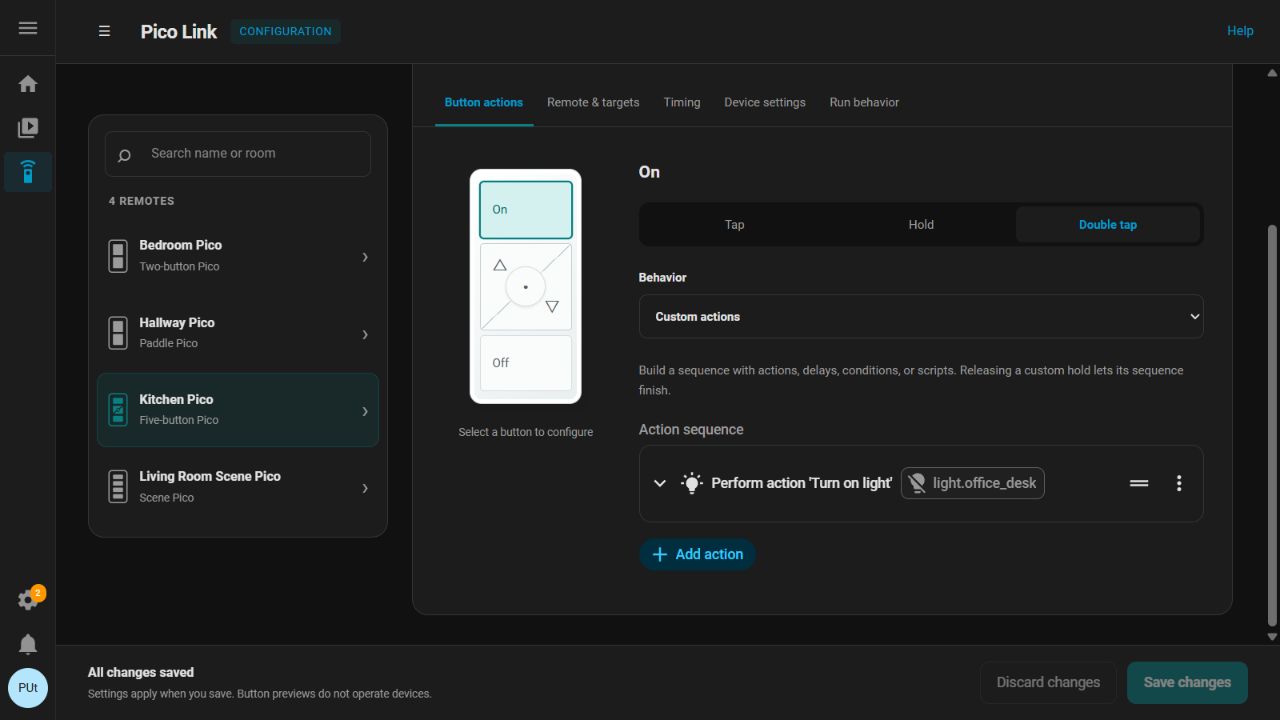Select the lower triangle button on remote
This screenshot has width=1280, height=720.
[x=552, y=307]
